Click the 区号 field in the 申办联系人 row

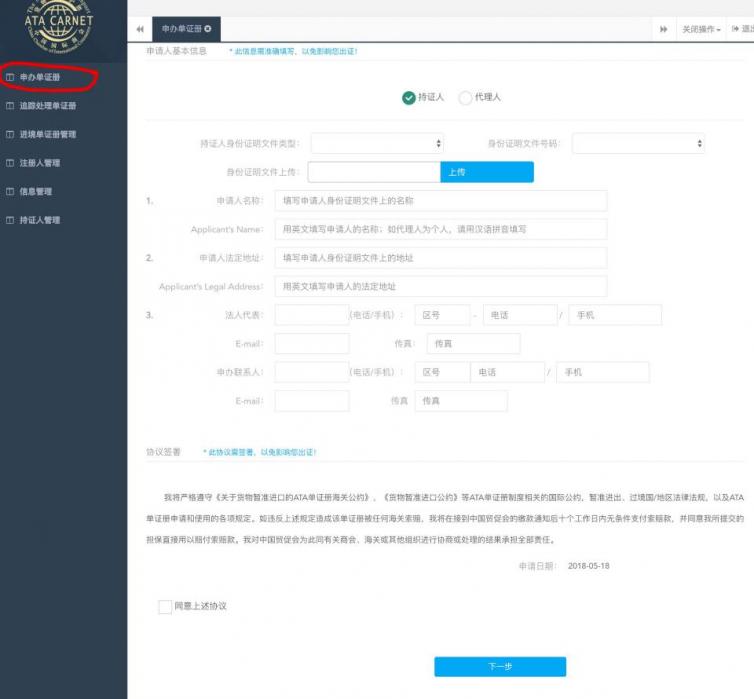(x=442, y=373)
